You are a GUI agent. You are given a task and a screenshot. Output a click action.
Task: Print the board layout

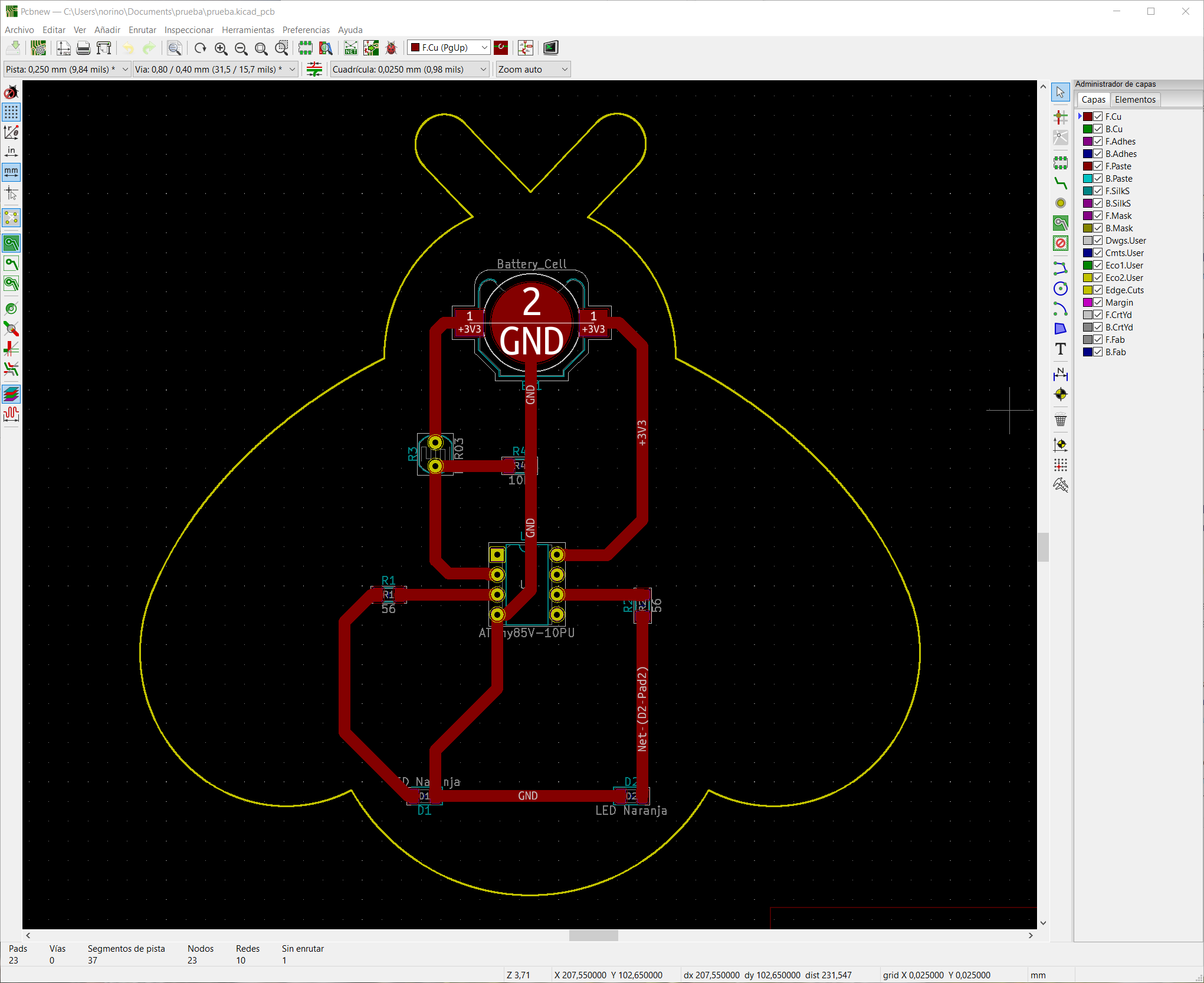[x=83, y=48]
